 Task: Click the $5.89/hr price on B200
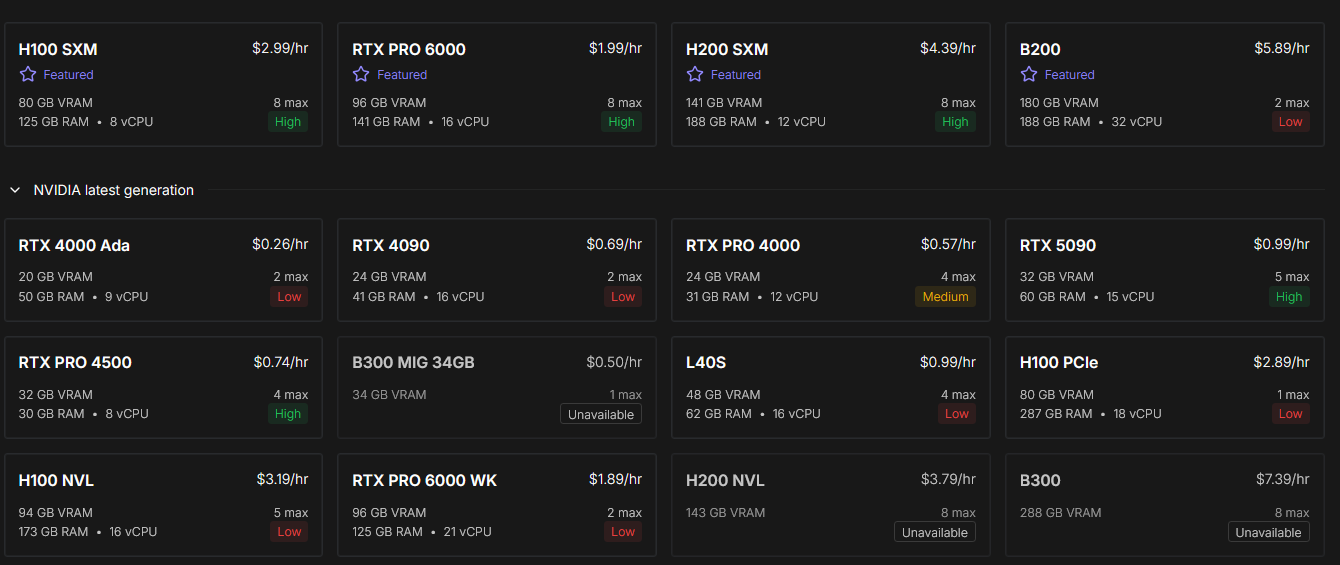[x=1282, y=48]
